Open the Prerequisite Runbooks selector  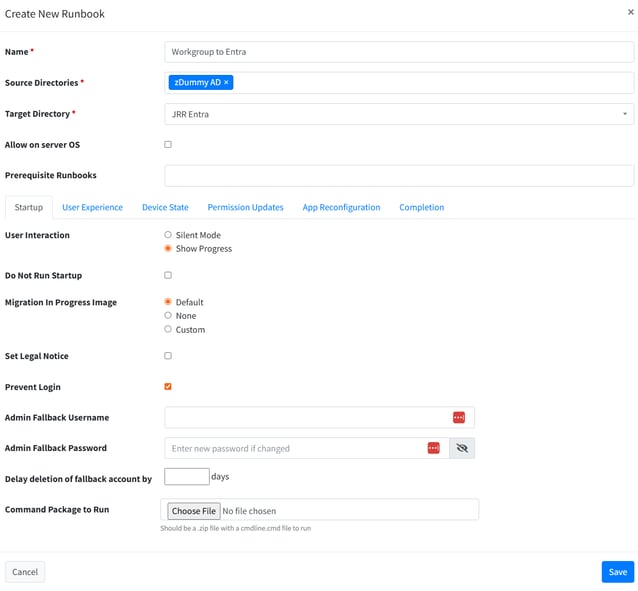click(399, 175)
